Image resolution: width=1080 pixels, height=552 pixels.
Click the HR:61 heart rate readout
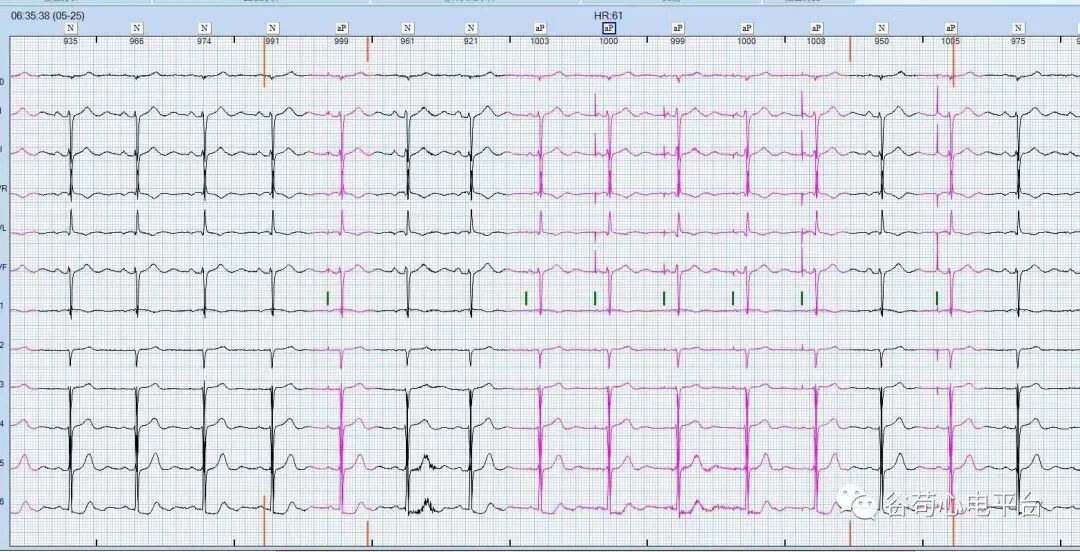pyautogui.click(x=609, y=14)
